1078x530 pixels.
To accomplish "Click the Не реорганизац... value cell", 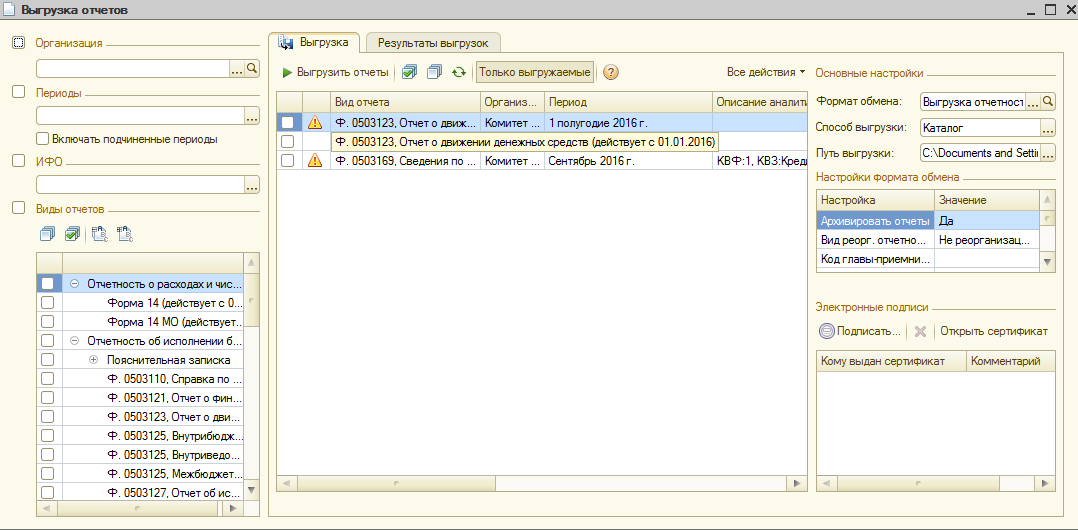I will (x=987, y=240).
